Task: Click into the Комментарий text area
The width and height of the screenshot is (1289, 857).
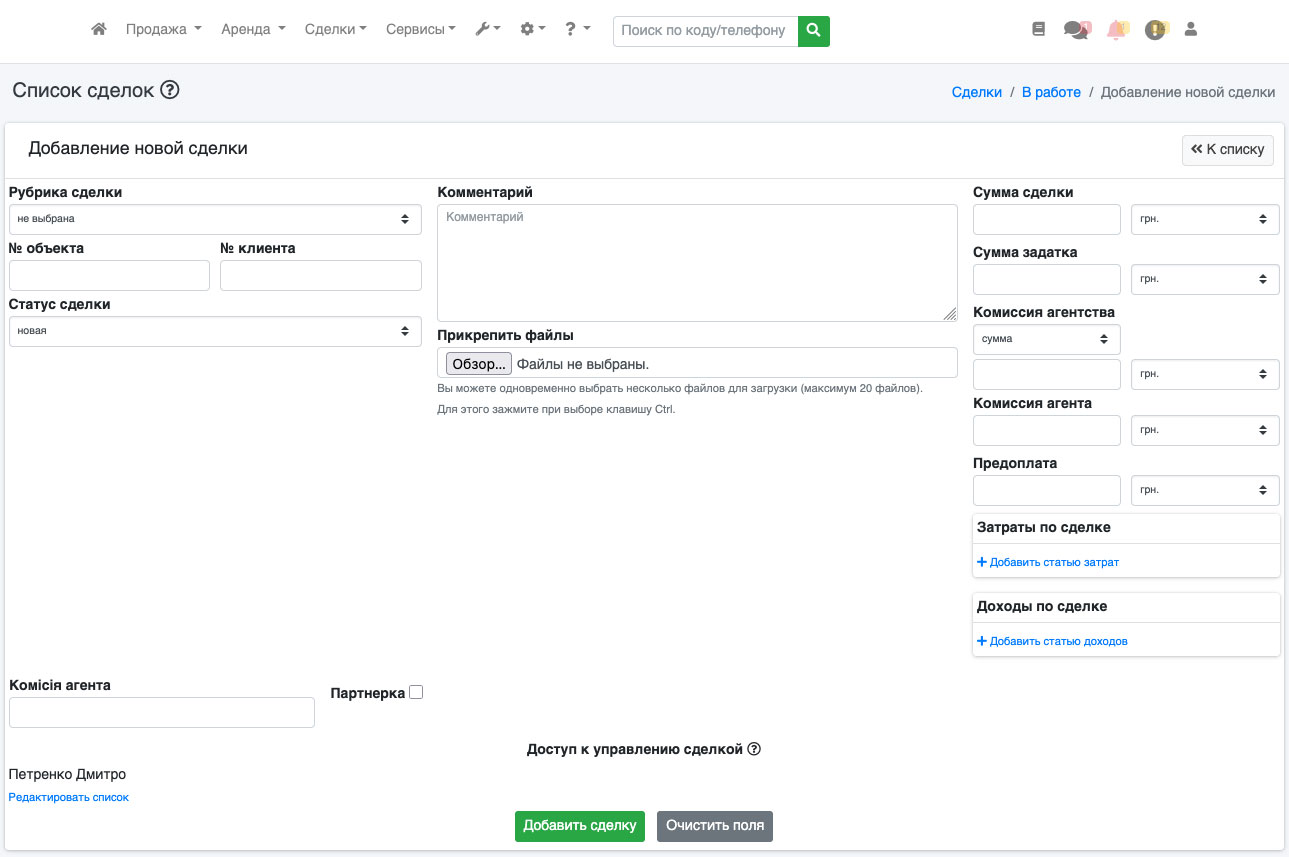Action: tap(697, 263)
